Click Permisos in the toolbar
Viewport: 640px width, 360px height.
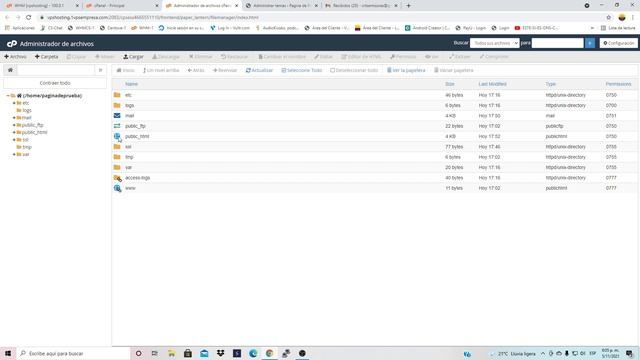coord(403,57)
